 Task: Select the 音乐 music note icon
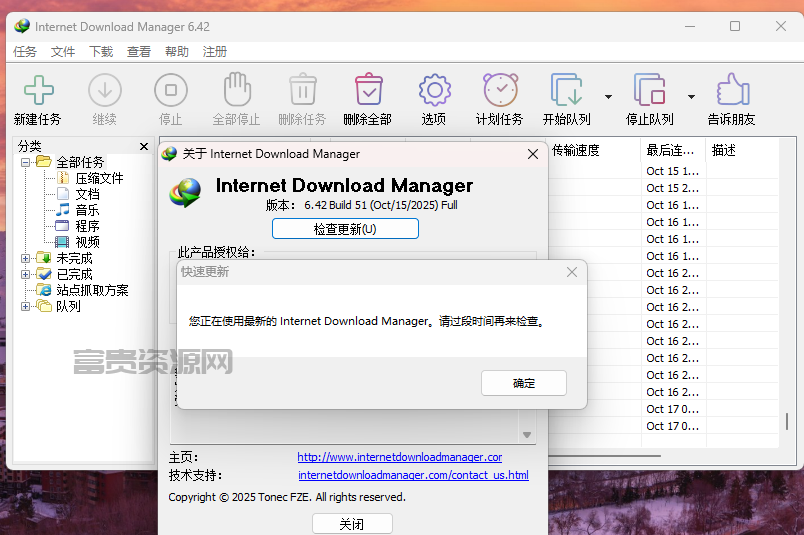pos(63,210)
